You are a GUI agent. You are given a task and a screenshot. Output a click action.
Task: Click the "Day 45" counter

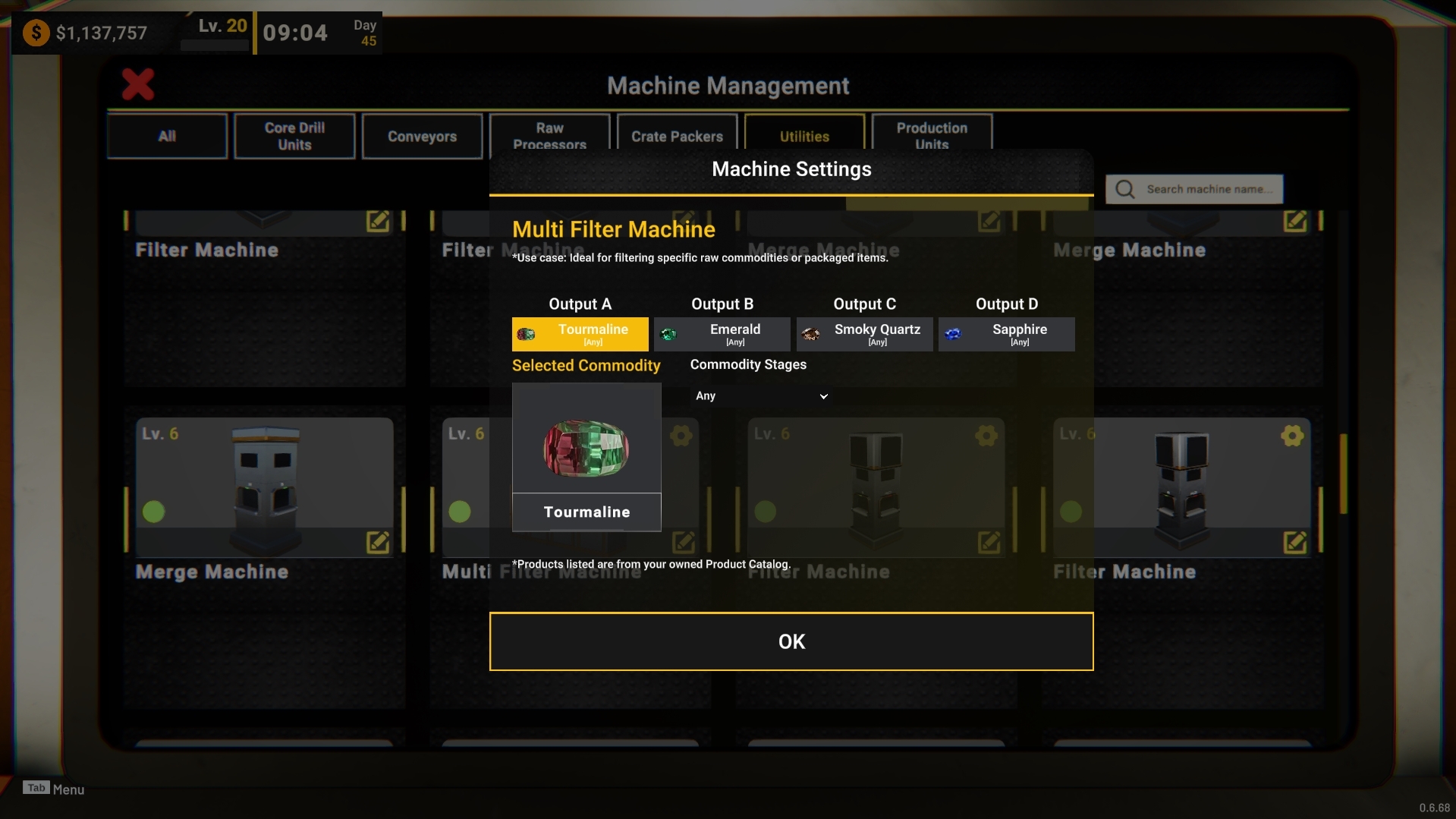366,33
